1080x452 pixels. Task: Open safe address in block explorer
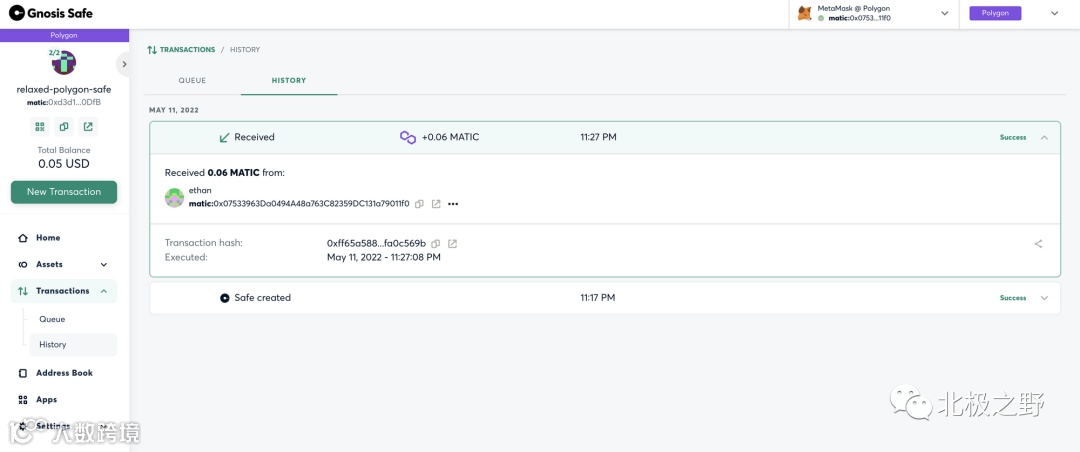coord(88,127)
